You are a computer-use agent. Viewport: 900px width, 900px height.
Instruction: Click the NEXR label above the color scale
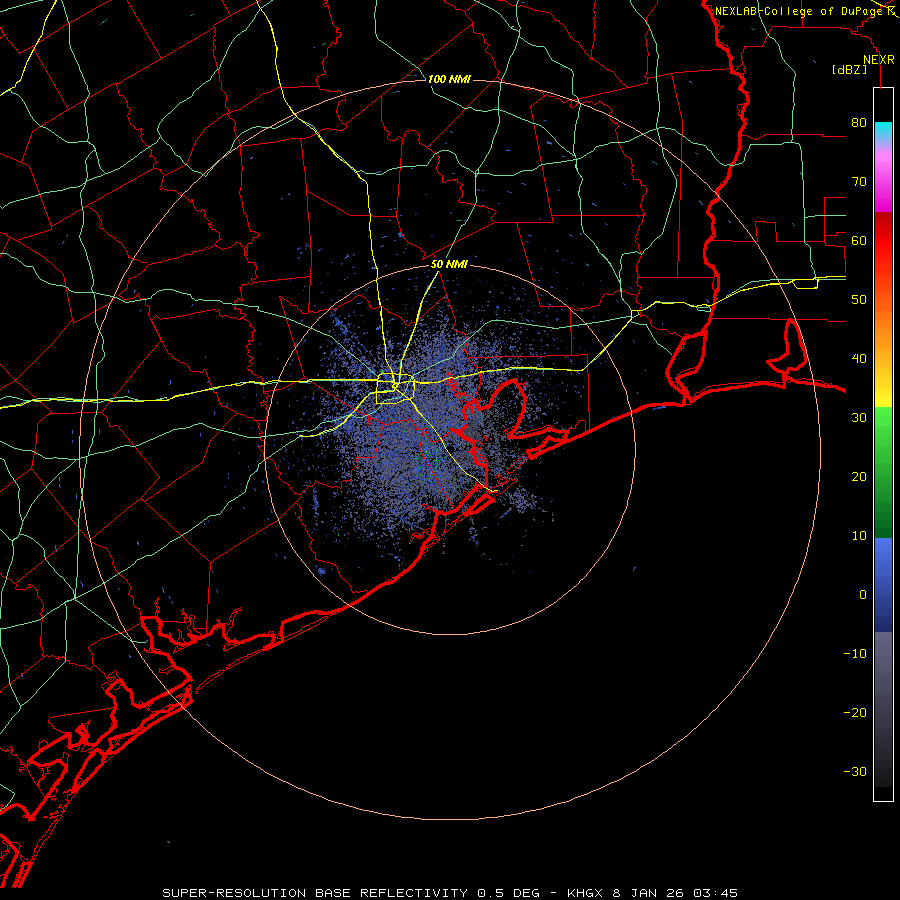pyautogui.click(x=879, y=60)
